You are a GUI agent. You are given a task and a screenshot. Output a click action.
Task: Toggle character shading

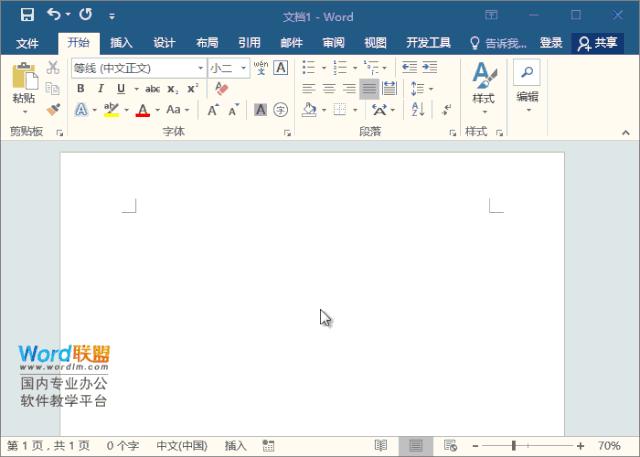tap(260, 109)
